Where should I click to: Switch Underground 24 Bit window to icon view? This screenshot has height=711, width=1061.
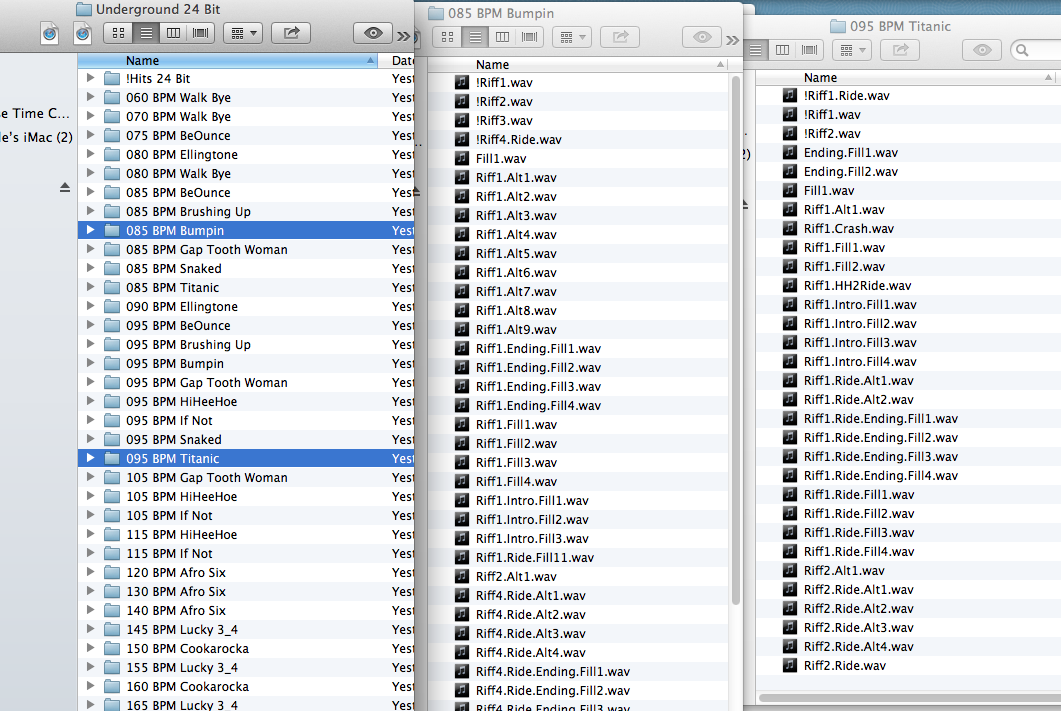pos(119,33)
